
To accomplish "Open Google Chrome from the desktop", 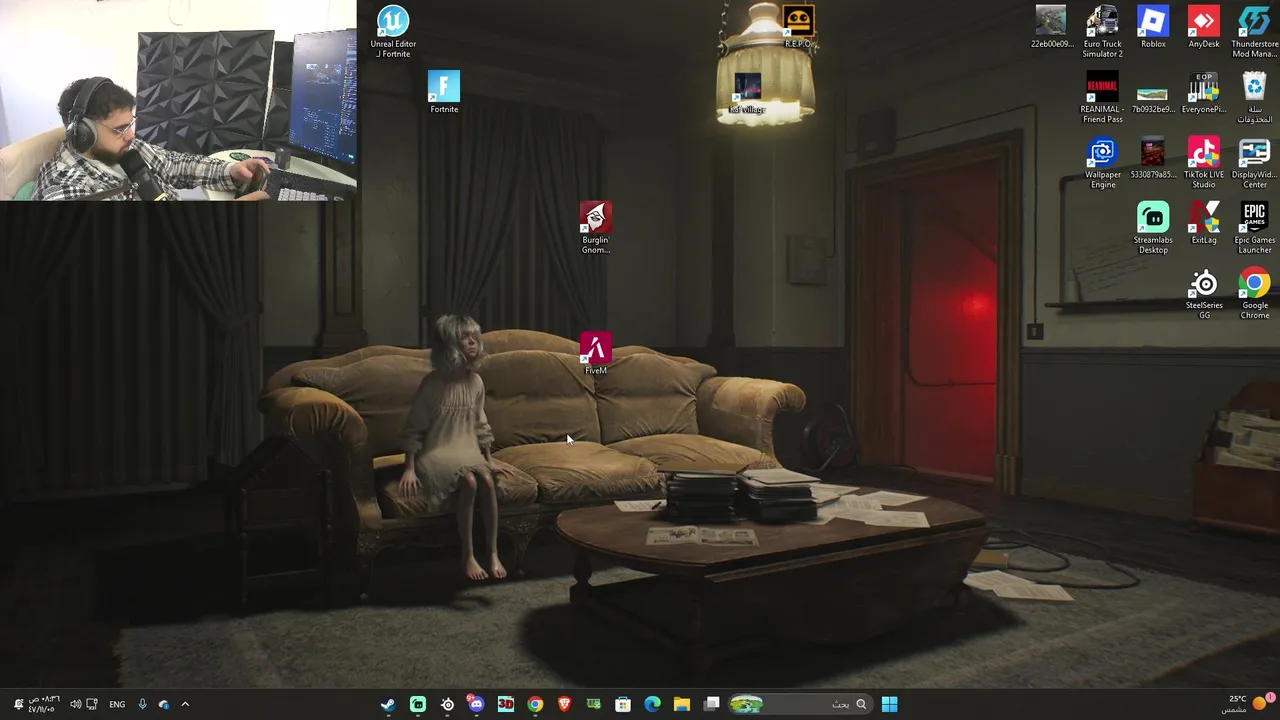I will click(1254, 294).
